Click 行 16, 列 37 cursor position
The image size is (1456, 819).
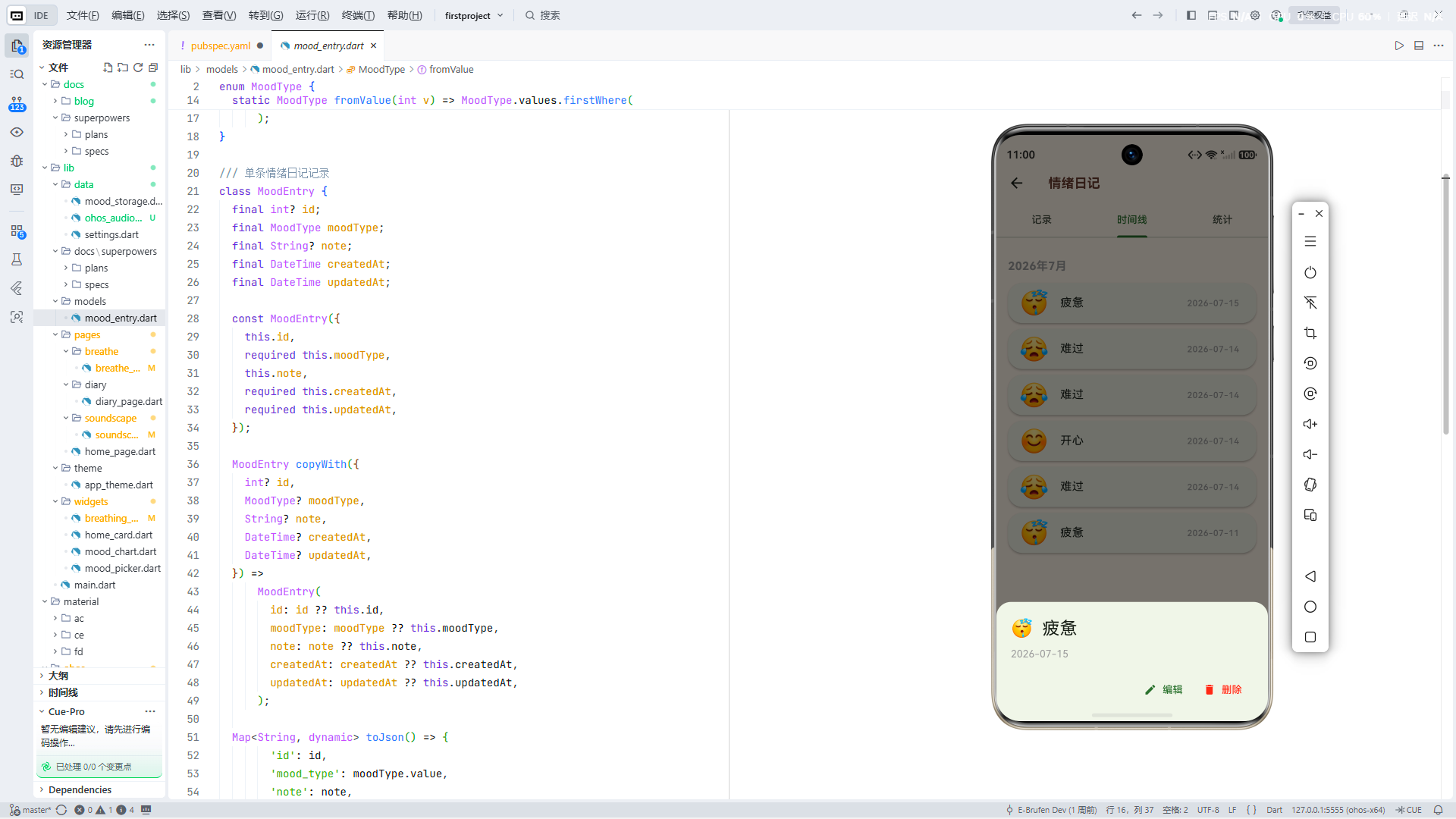point(1129,810)
